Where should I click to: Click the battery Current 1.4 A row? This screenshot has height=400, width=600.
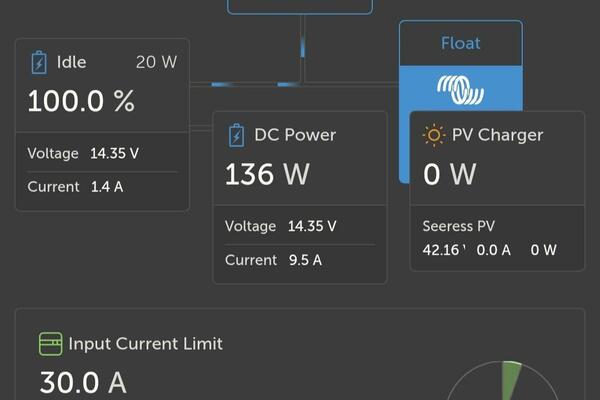101,187
